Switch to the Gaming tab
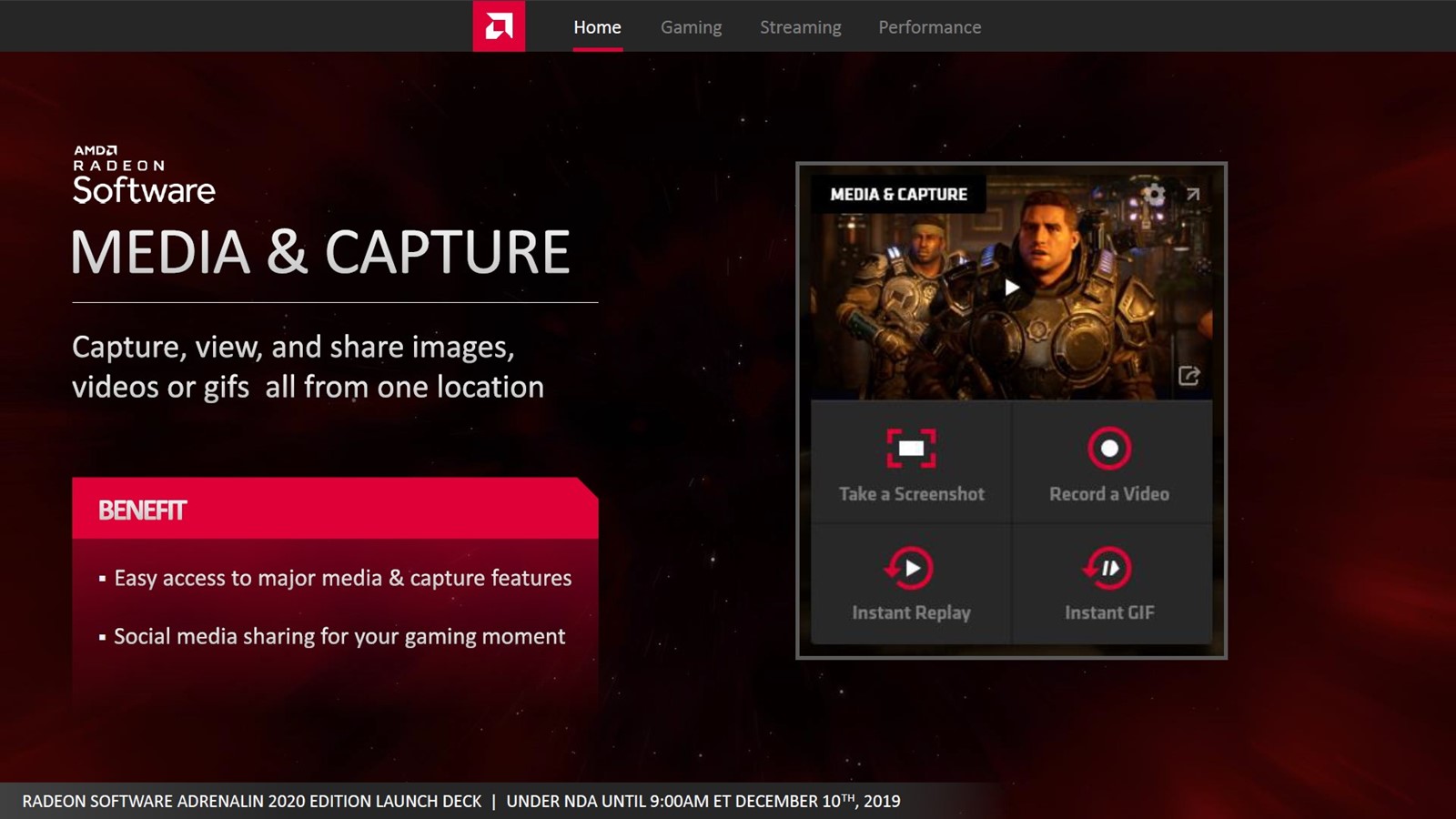 pyautogui.click(x=691, y=27)
